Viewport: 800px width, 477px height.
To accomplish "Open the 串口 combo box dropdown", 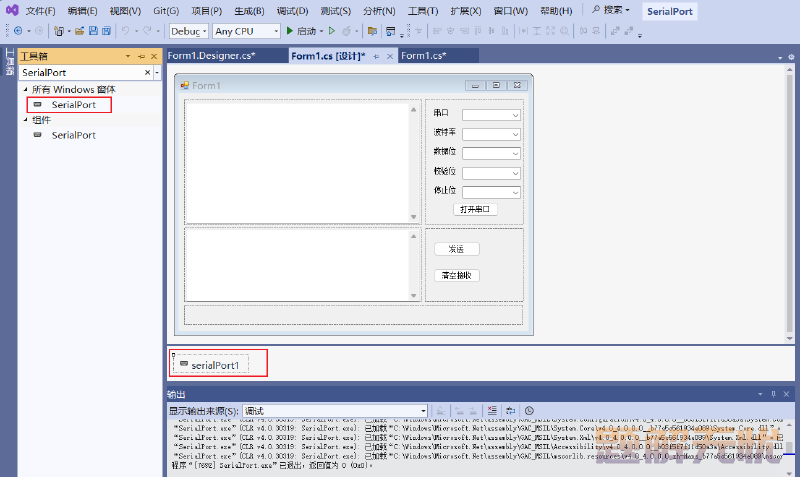I will point(515,115).
